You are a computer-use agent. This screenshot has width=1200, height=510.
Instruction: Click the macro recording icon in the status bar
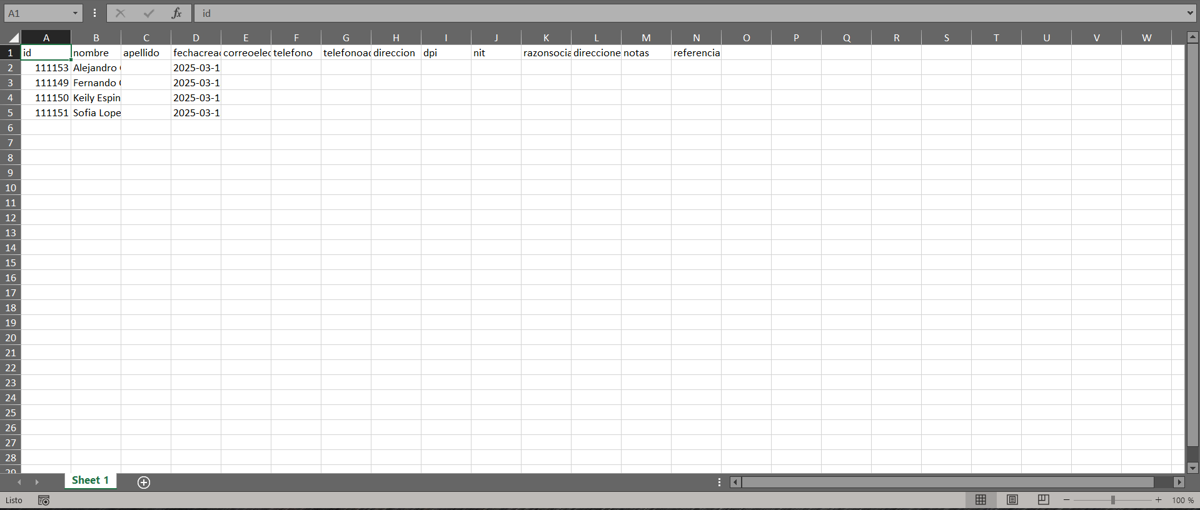[x=43, y=500]
